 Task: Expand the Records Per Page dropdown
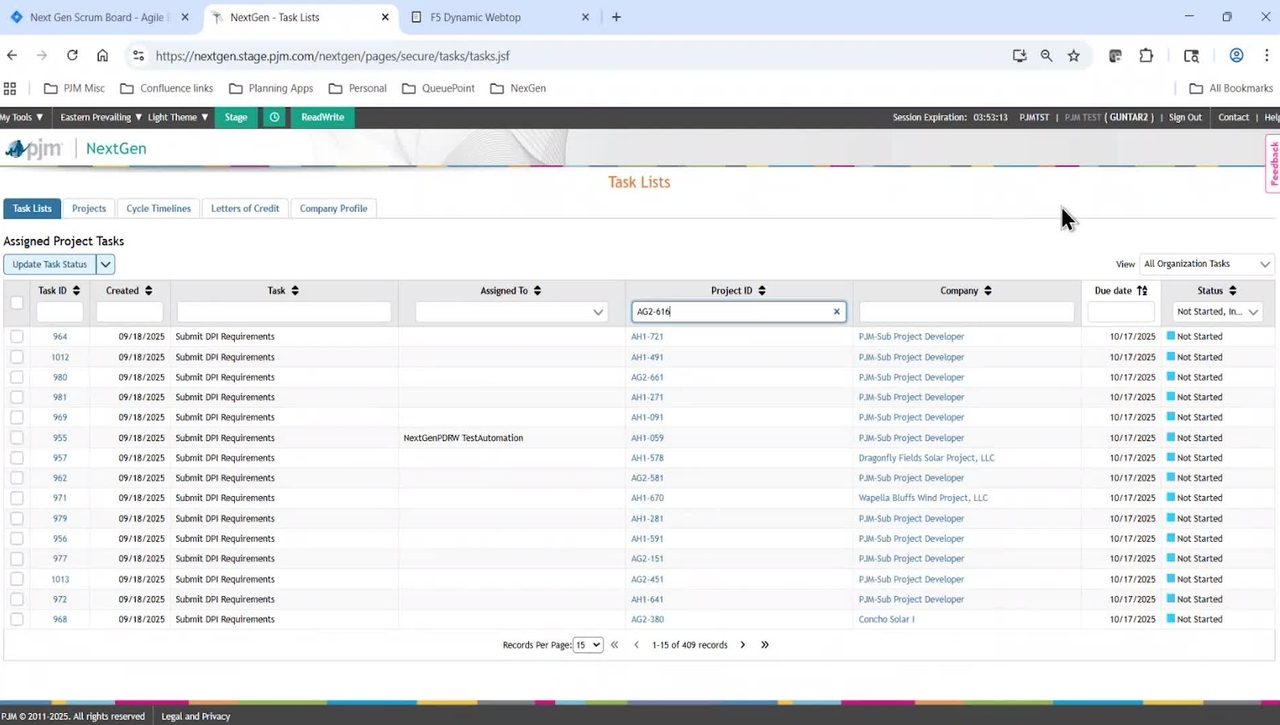[588, 645]
